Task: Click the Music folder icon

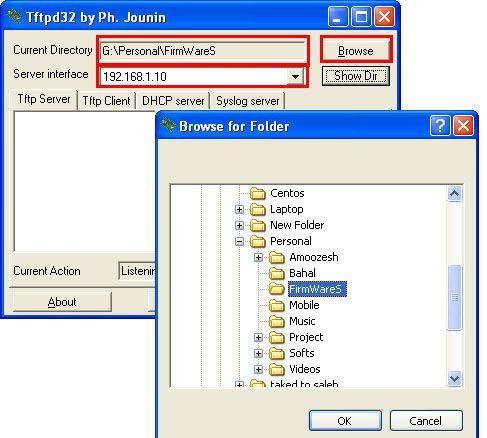Action: pos(277,321)
